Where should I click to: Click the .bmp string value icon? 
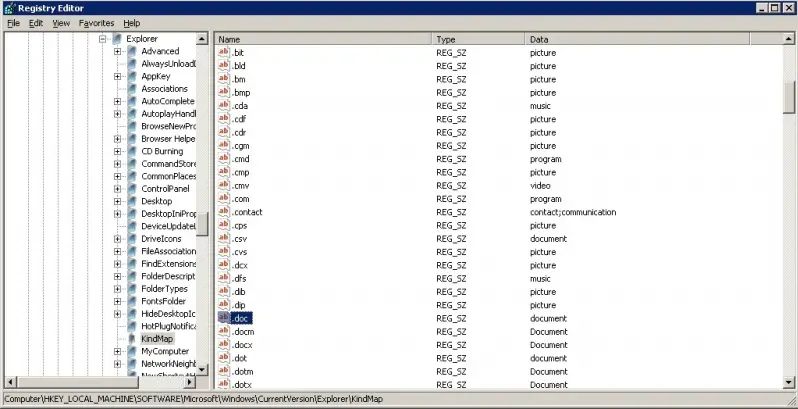(223, 92)
